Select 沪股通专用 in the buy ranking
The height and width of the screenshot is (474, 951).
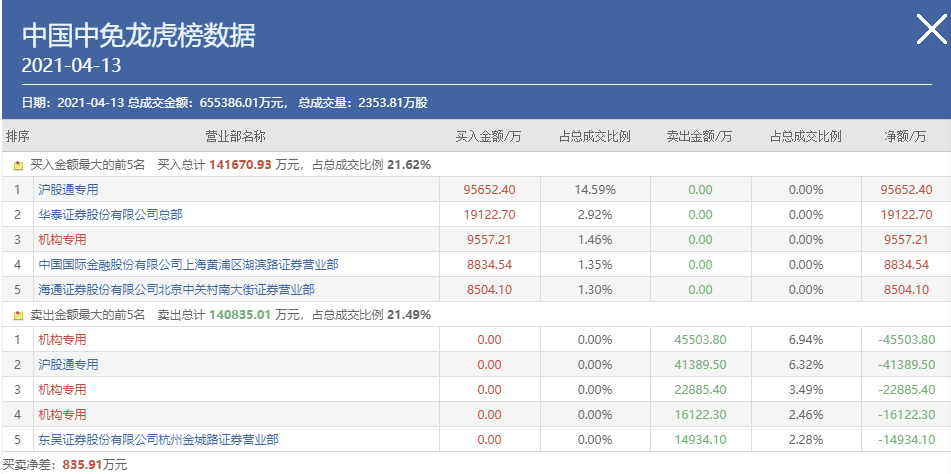68,189
